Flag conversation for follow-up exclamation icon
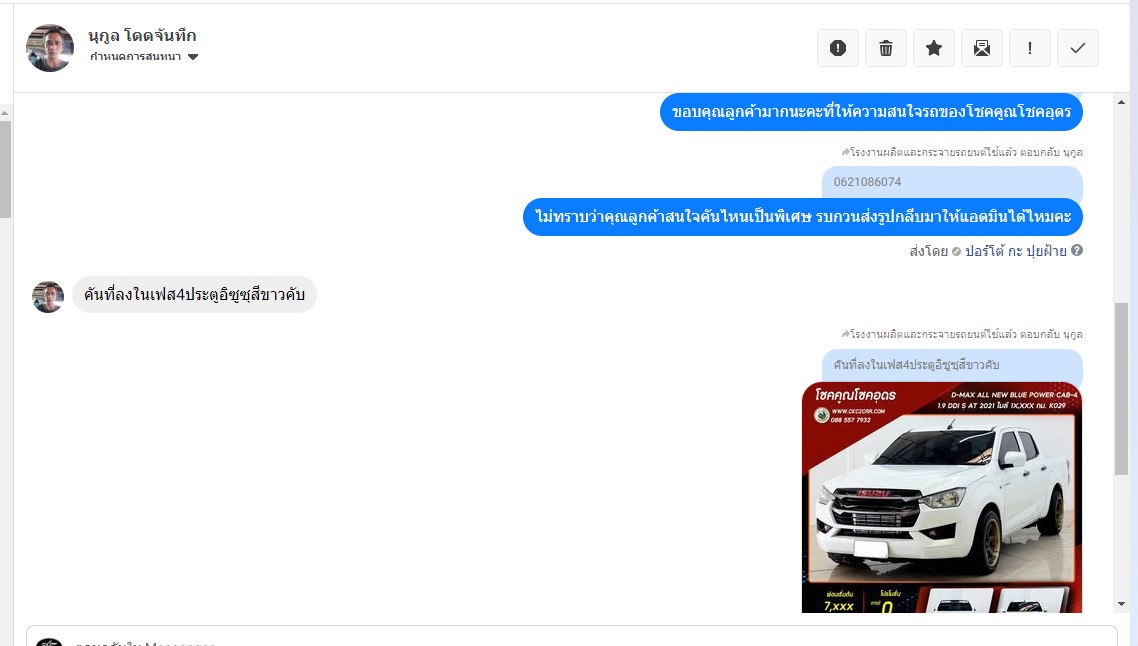 point(1029,48)
